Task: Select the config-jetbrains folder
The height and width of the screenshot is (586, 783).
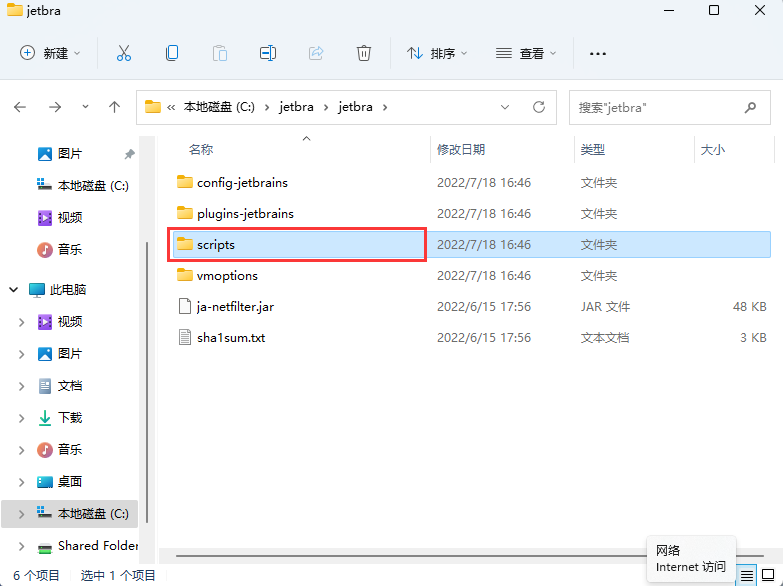Action: (471, 183)
